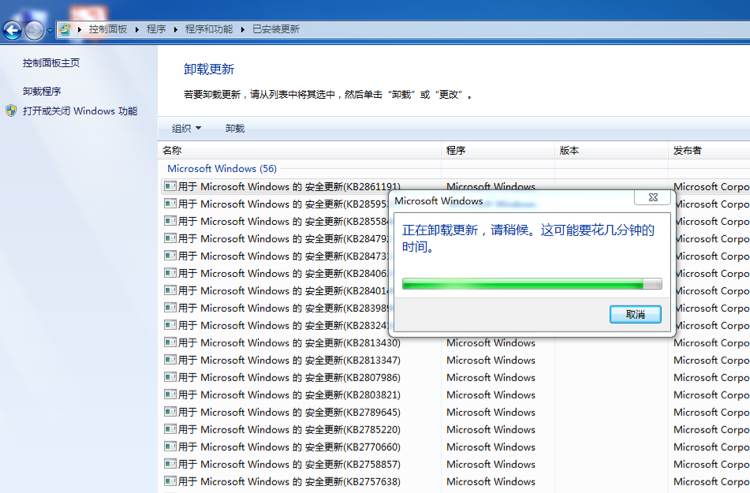Click Microsoft Corpo publisher cell in KB2861191 row
The height and width of the screenshot is (493, 750).
point(711,186)
